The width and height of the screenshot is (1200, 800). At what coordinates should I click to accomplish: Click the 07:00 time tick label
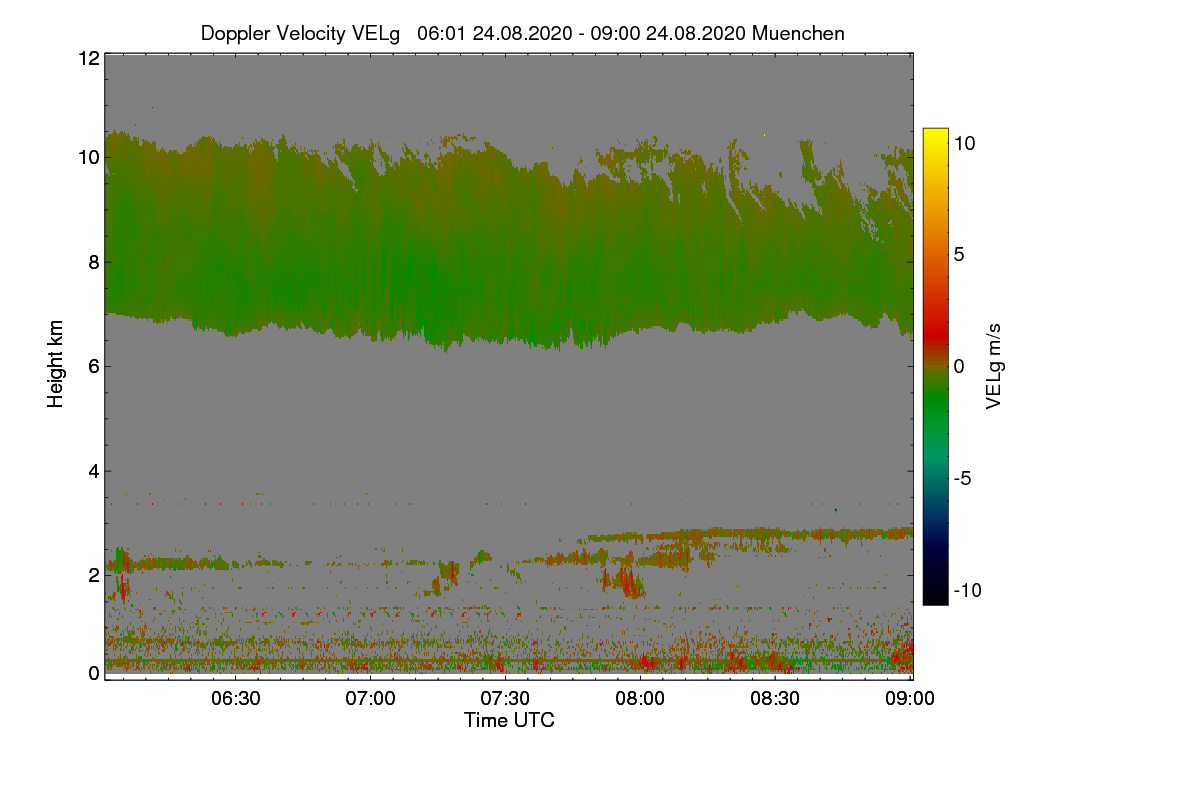click(x=371, y=699)
